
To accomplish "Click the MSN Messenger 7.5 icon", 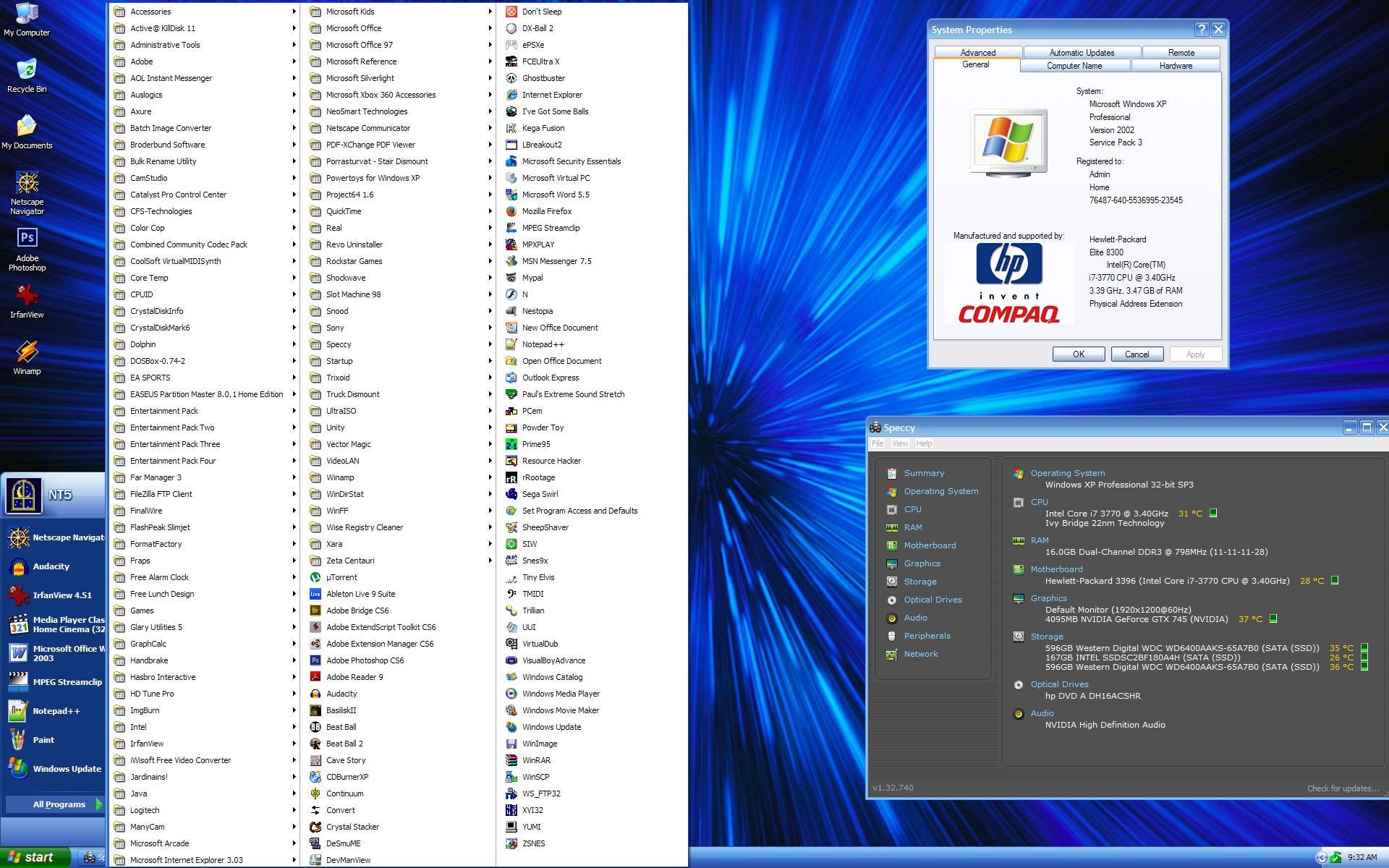I will (511, 261).
